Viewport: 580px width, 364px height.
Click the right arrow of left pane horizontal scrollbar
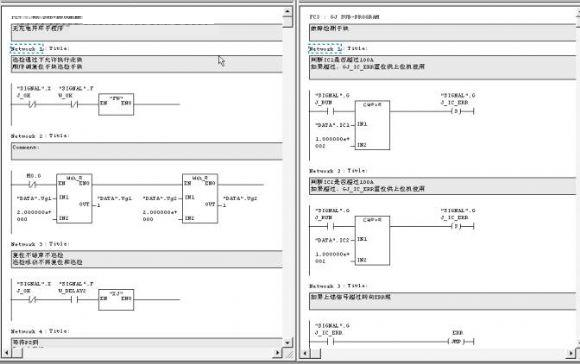coord(277,353)
